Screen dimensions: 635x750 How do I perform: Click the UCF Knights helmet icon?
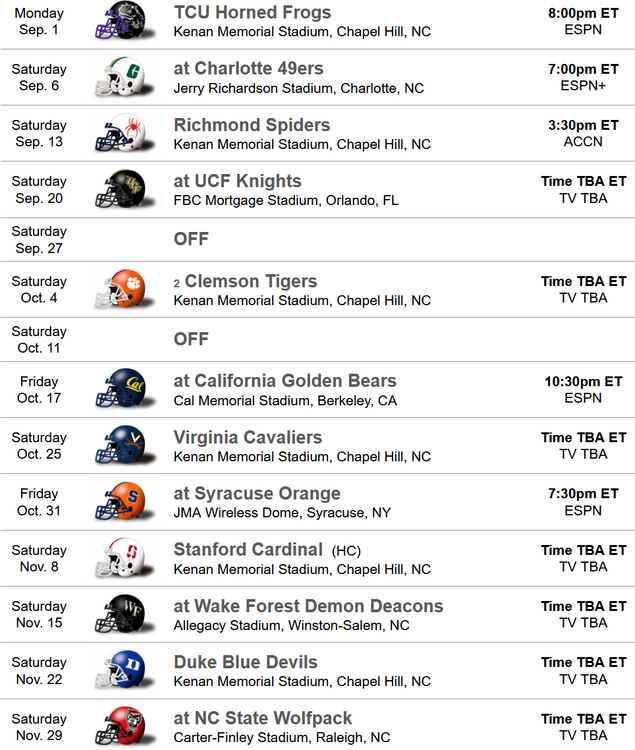tap(120, 190)
